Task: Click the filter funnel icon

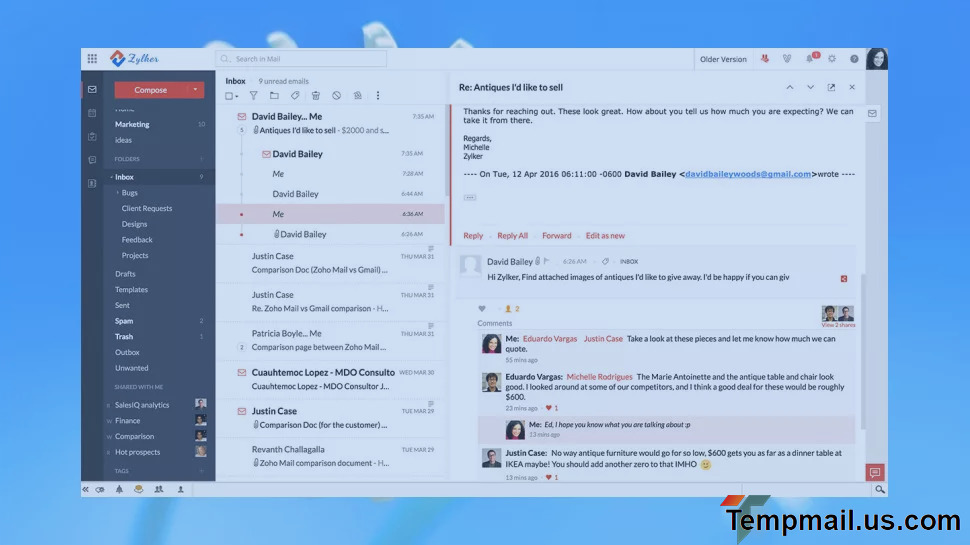Action: tap(253, 96)
